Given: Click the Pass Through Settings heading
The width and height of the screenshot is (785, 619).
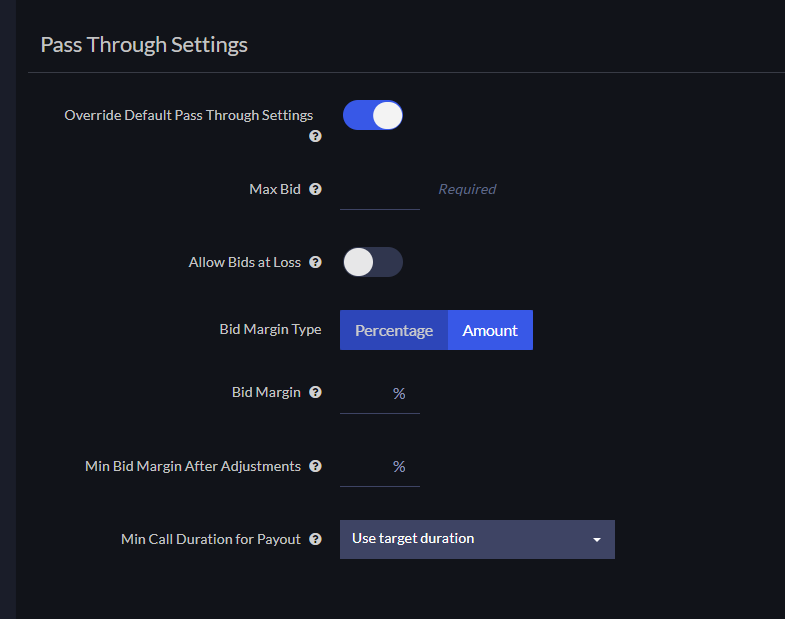Looking at the screenshot, I should [x=144, y=45].
